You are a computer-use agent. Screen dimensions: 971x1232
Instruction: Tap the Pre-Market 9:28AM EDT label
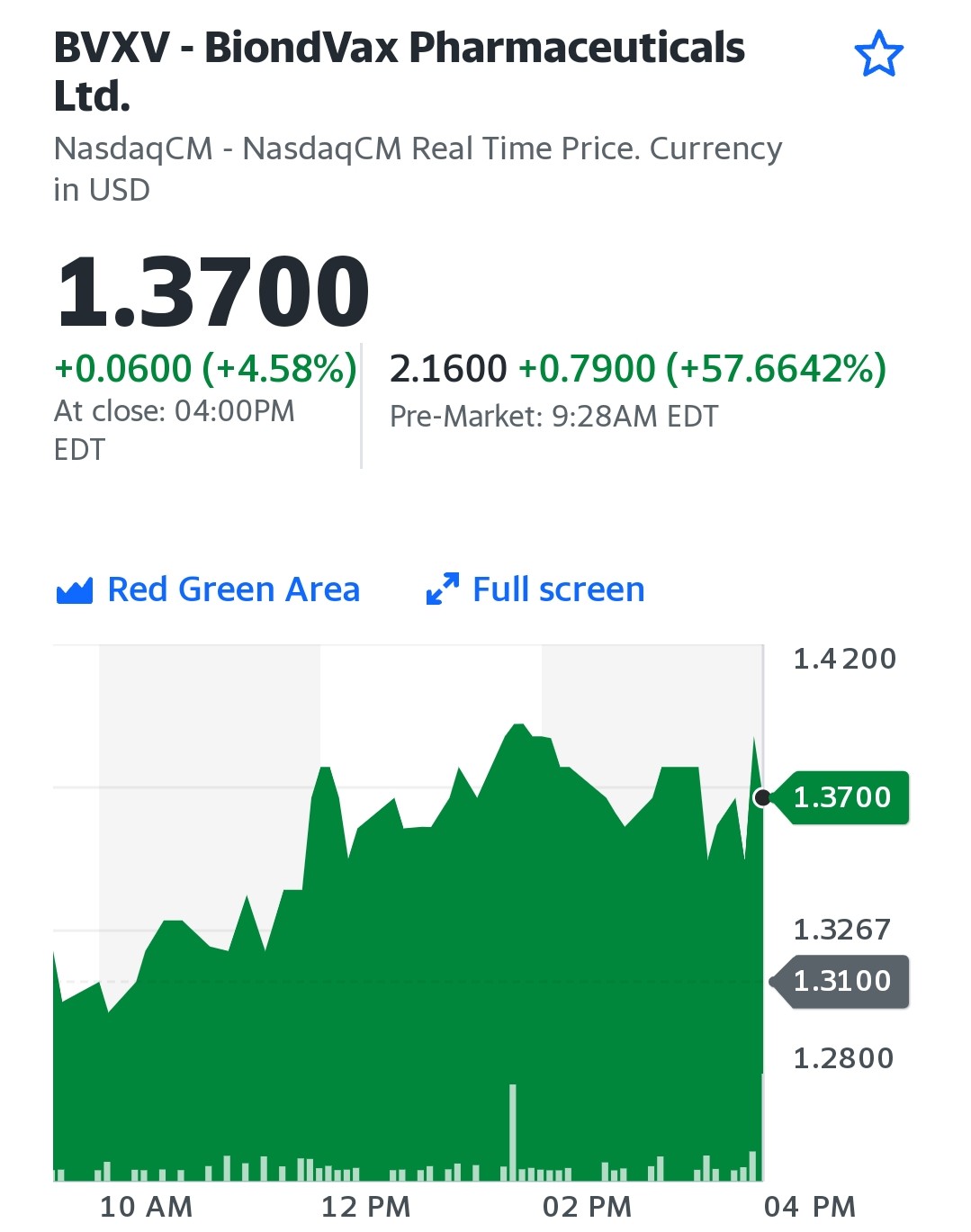[x=553, y=416]
